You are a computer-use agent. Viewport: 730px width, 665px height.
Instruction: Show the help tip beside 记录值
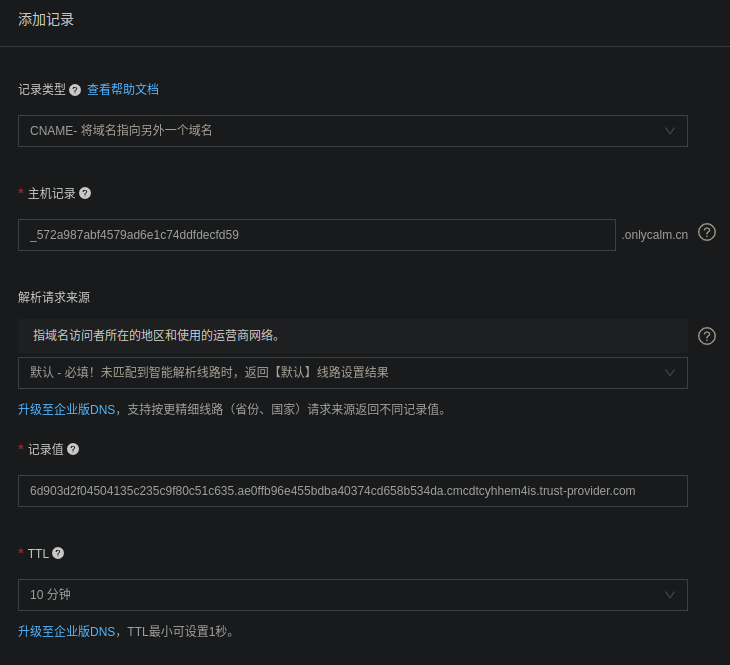point(73,449)
